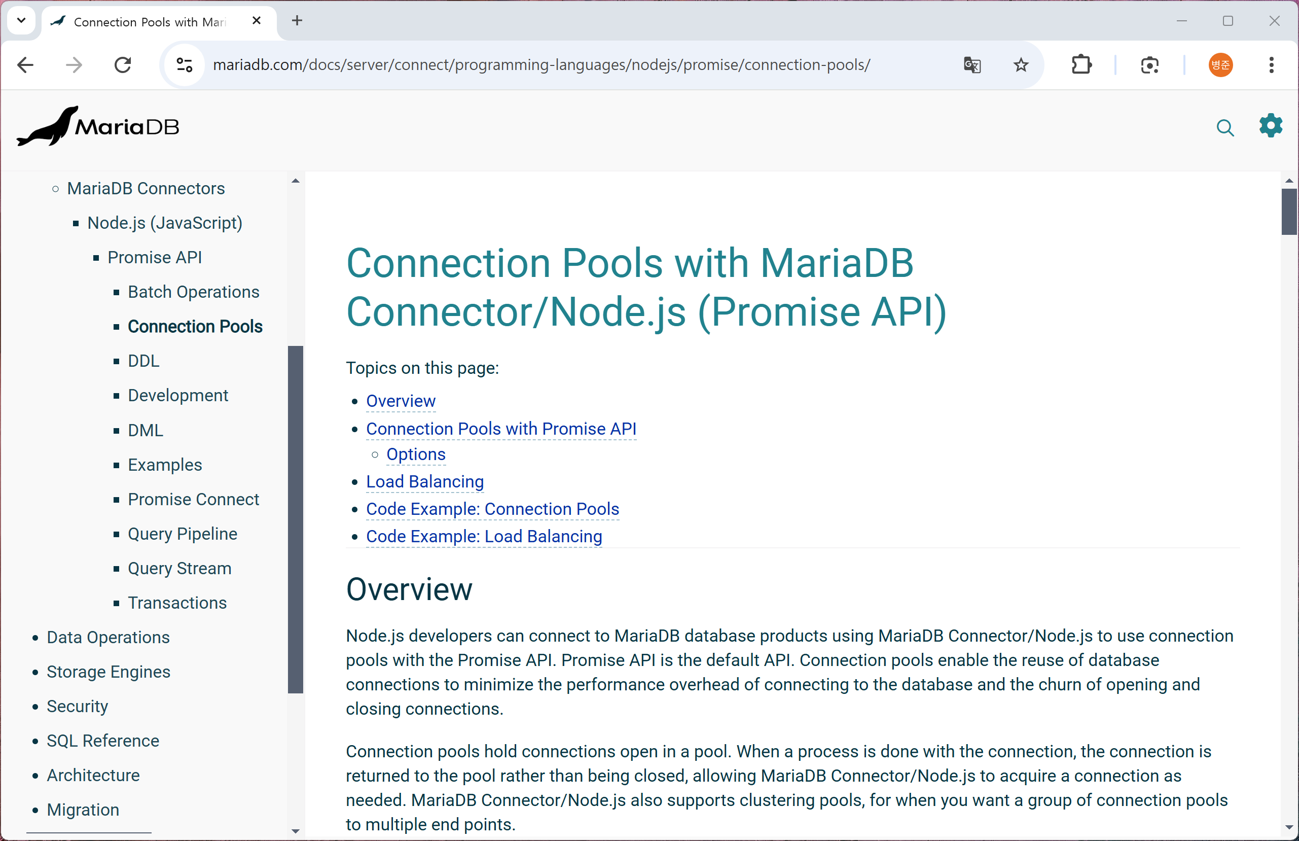Jump to Options topic link
Image resolution: width=1299 pixels, height=841 pixels.
click(416, 454)
